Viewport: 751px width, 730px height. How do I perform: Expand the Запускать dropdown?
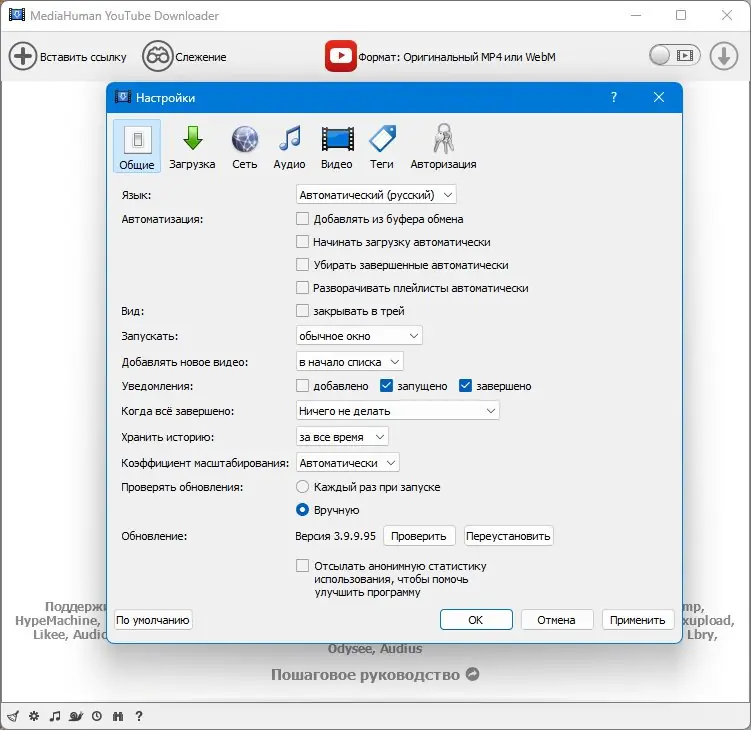pyautogui.click(x=359, y=336)
